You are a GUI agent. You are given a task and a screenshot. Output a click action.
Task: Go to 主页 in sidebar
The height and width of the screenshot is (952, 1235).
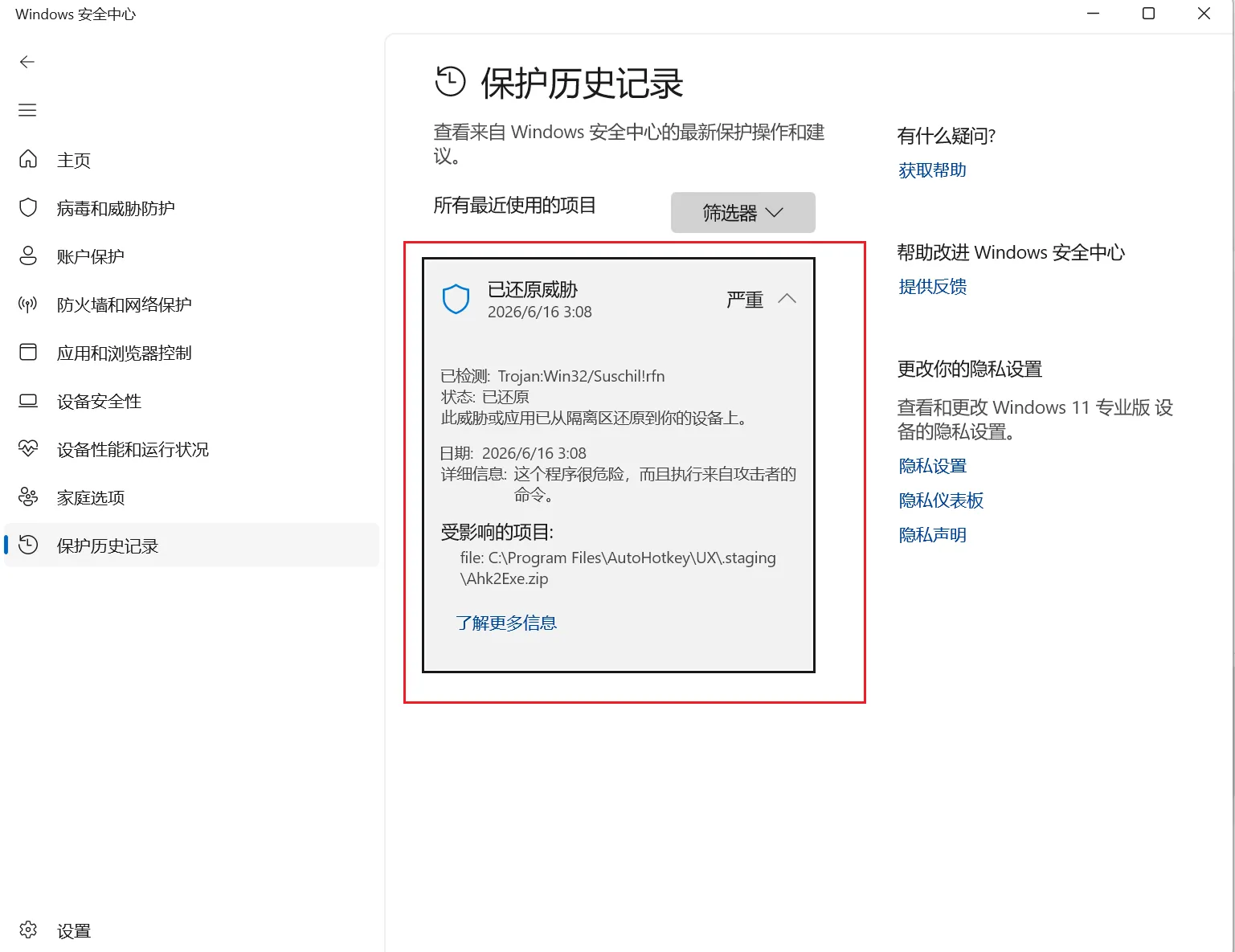point(191,160)
